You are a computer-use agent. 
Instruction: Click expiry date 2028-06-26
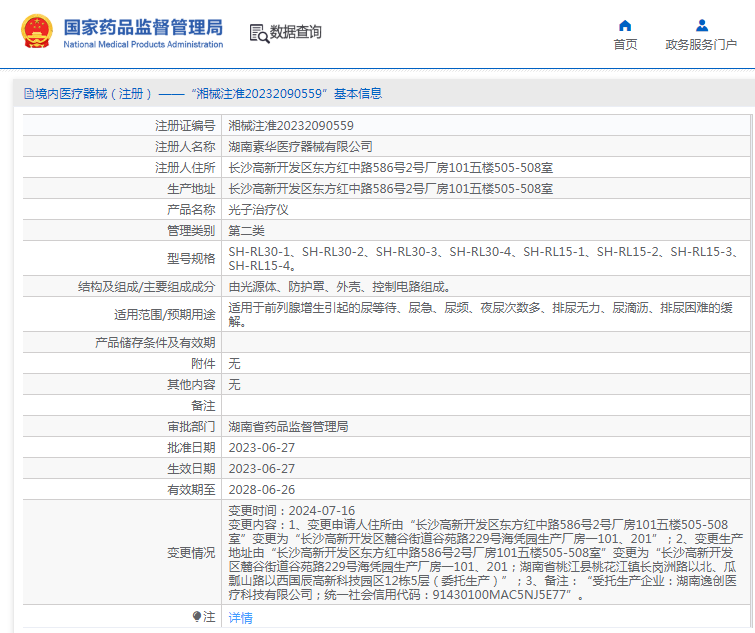click(261, 490)
